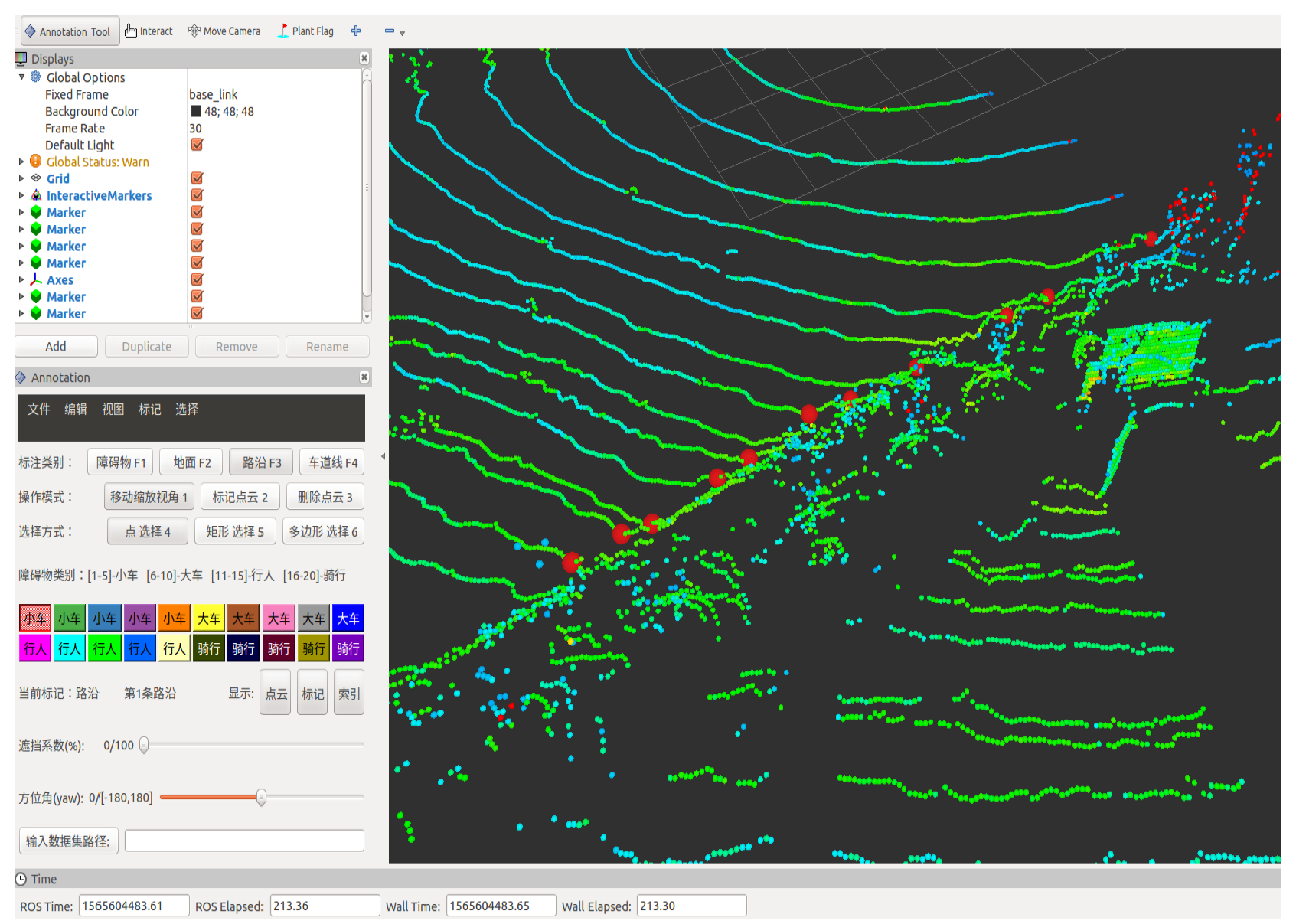
Task: Expand the InteractiveMarkers tree item
Action: [21, 195]
